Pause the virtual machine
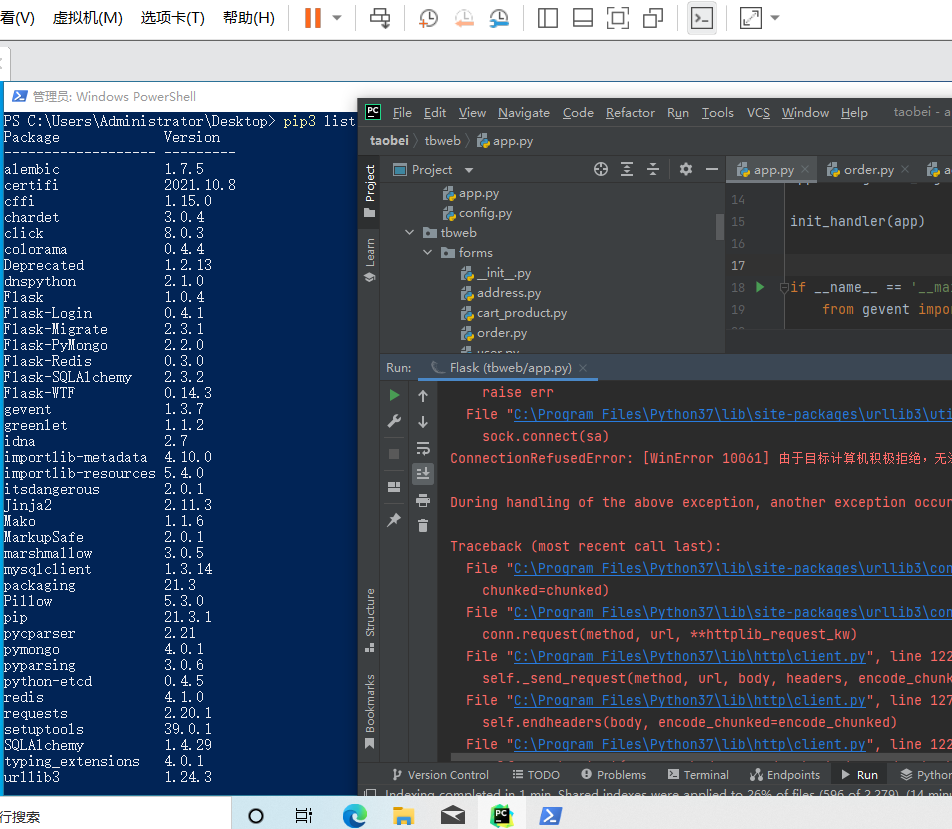Viewport: 952px width, 829px height. click(x=313, y=18)
